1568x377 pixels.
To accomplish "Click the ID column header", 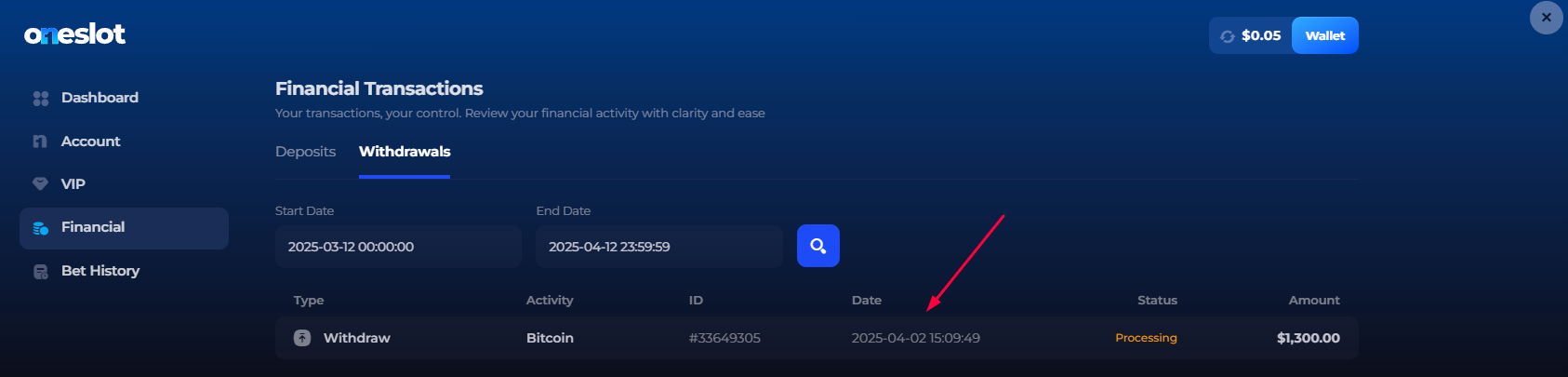I will coord(696,301).
